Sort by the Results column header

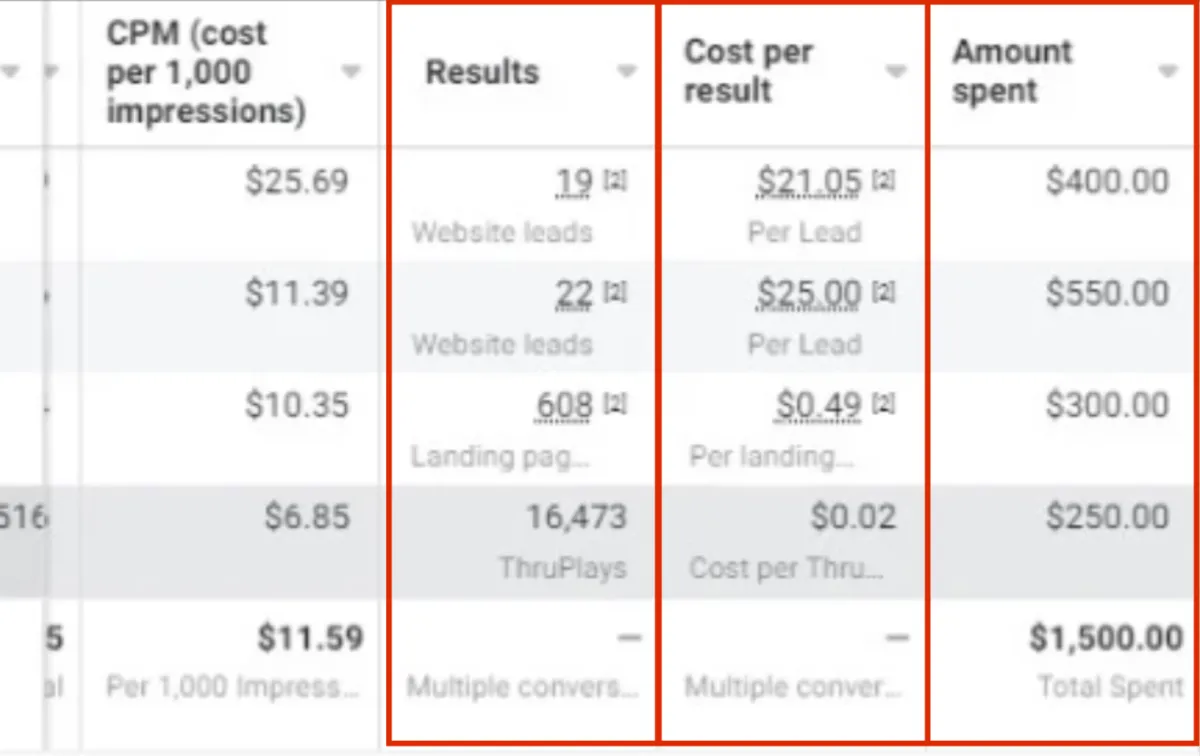point(482,72)
